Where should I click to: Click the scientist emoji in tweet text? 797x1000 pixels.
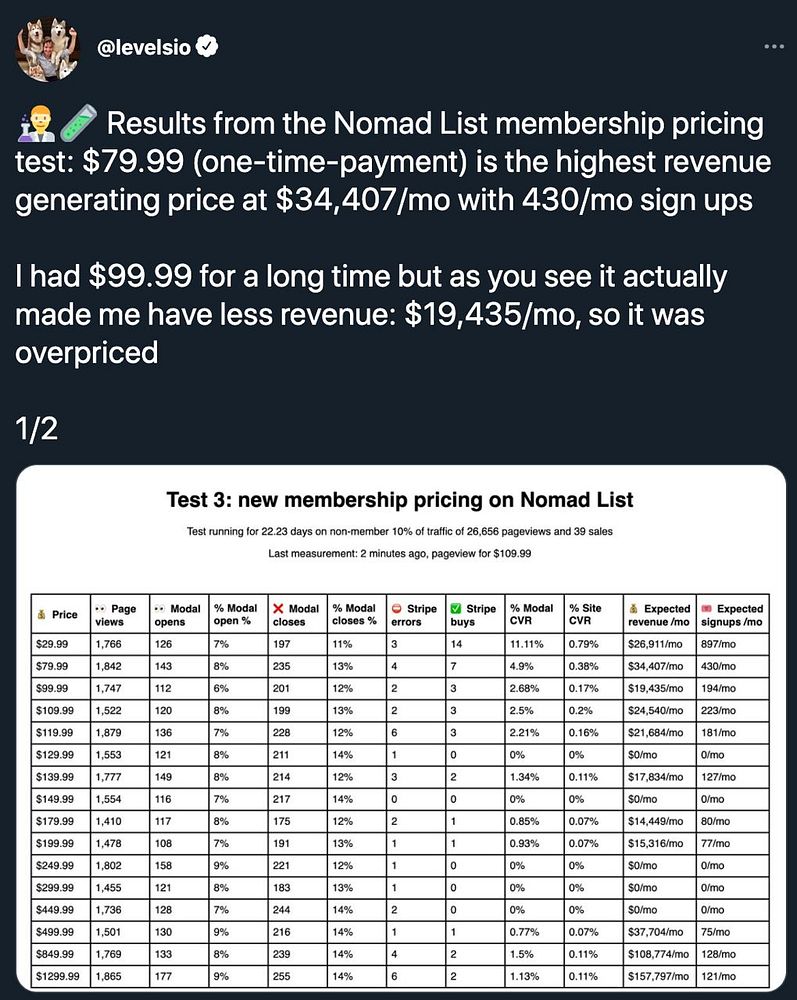coord(35,124)
